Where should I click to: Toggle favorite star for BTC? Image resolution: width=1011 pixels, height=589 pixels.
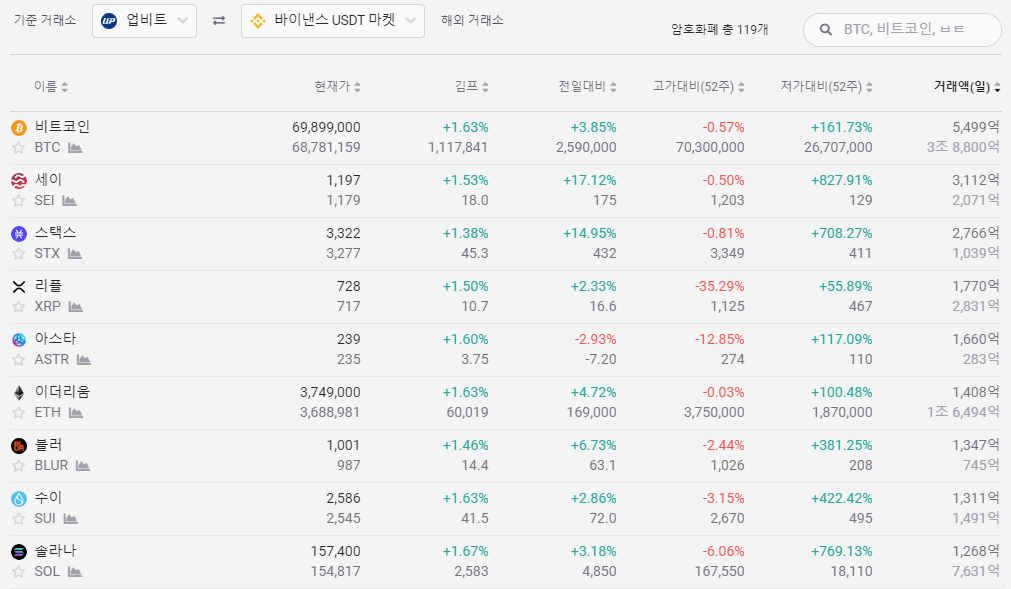click(19, 148)
